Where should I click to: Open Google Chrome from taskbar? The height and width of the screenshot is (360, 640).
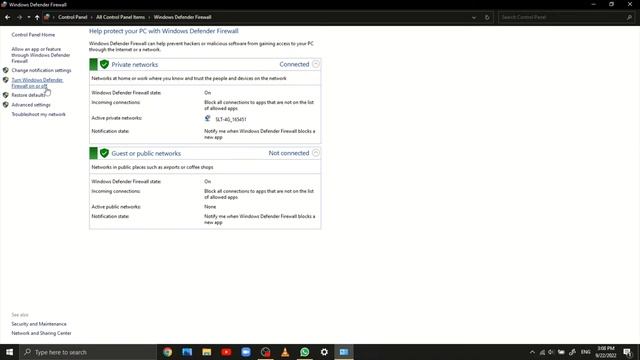(x=167, y=352)
